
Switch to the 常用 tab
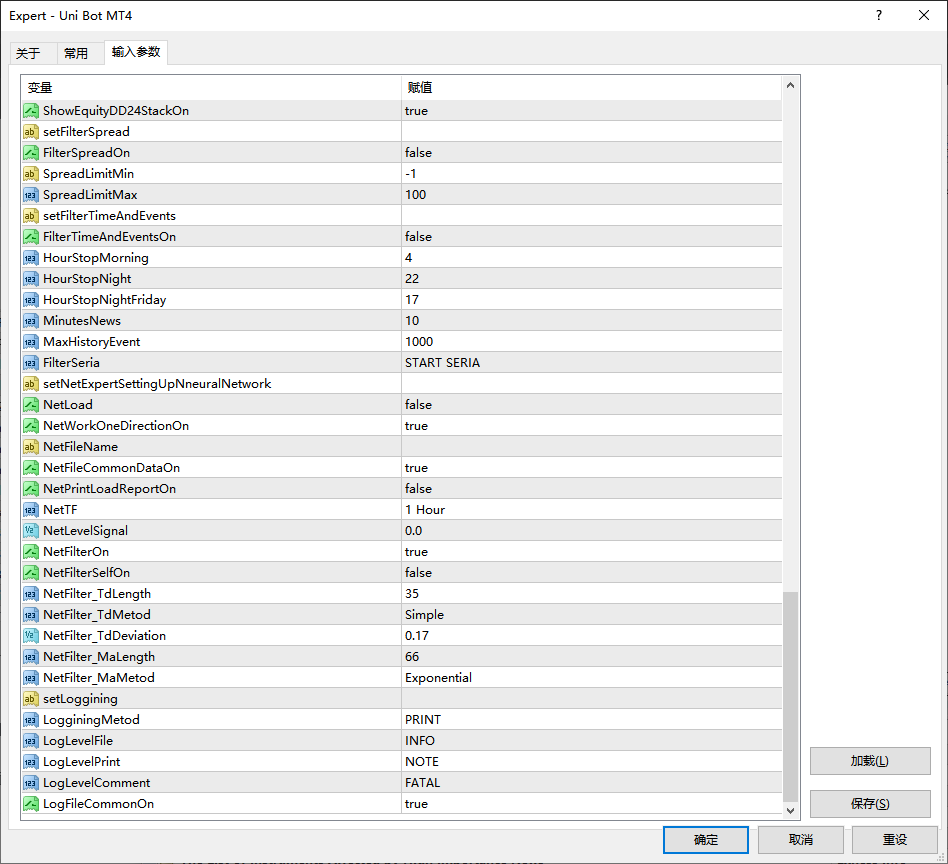click(76, 54)
